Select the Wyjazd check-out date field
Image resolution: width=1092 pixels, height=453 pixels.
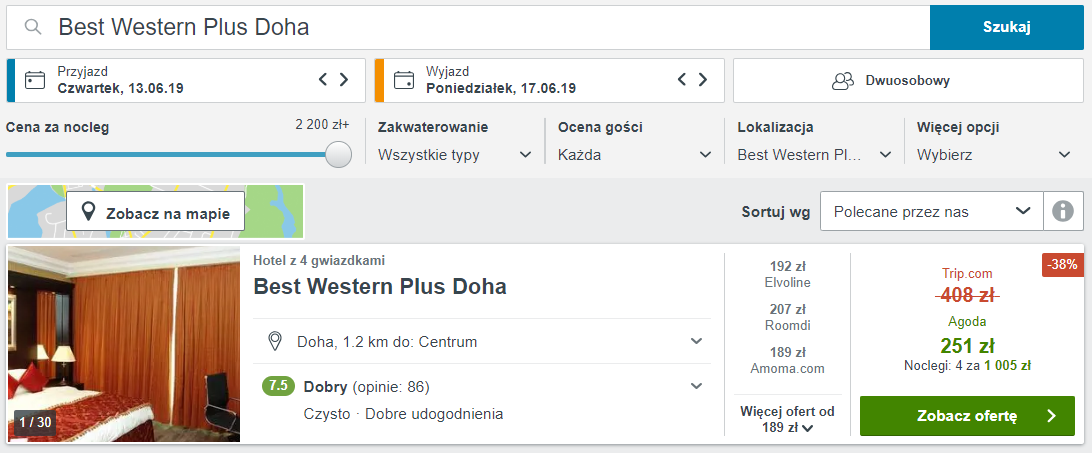[x=549, y=80]
